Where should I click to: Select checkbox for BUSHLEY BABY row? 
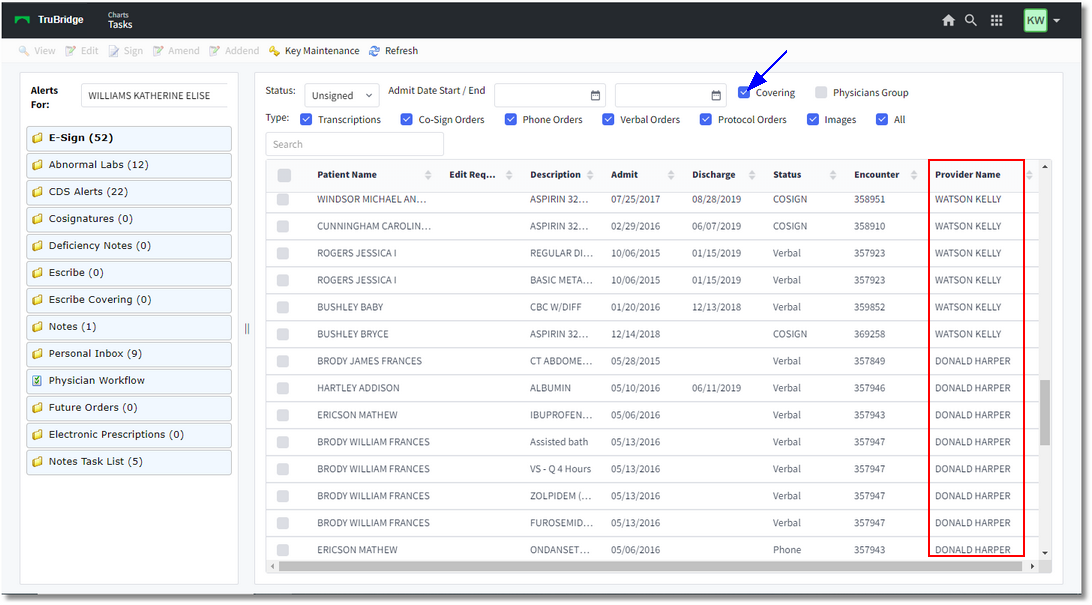click(283, 307)
